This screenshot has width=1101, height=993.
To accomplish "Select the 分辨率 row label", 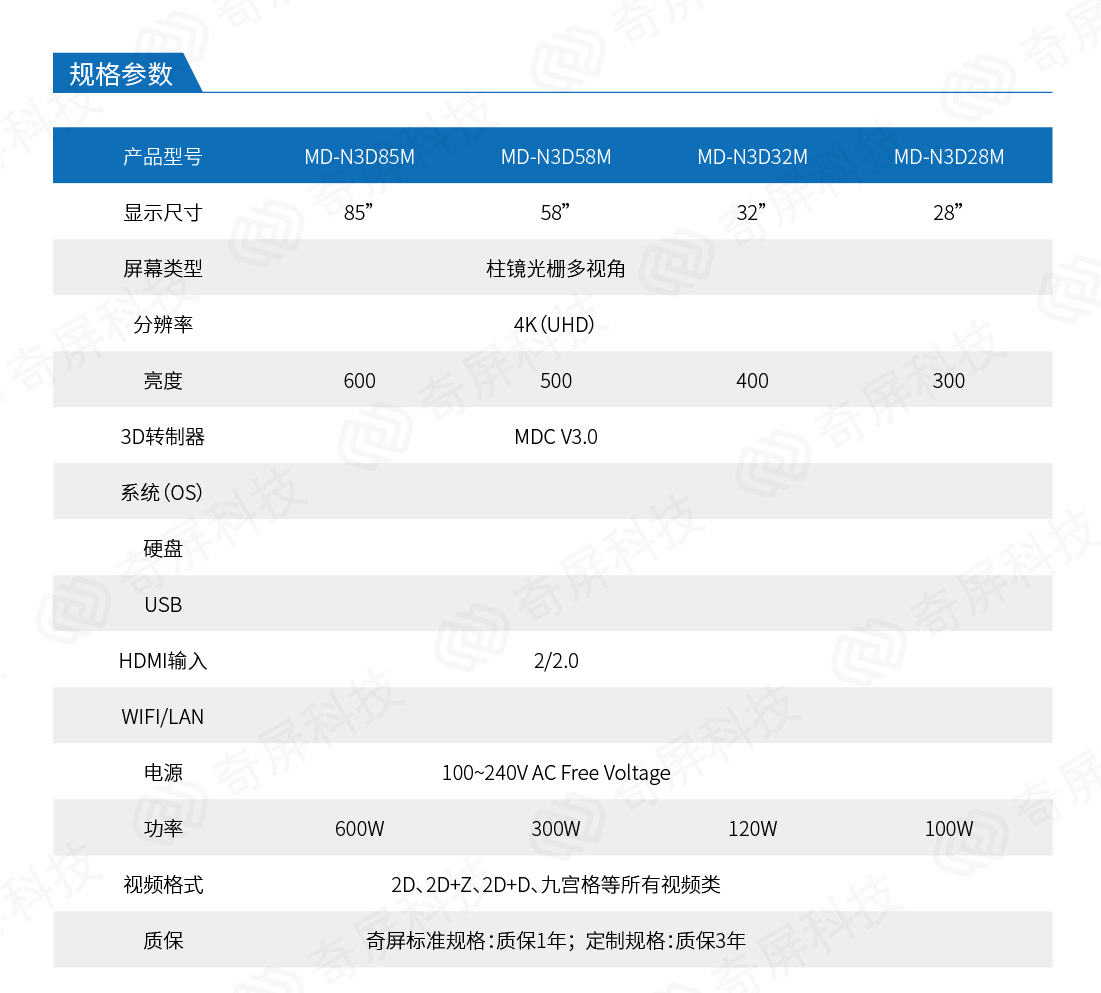I will point(163,324).
